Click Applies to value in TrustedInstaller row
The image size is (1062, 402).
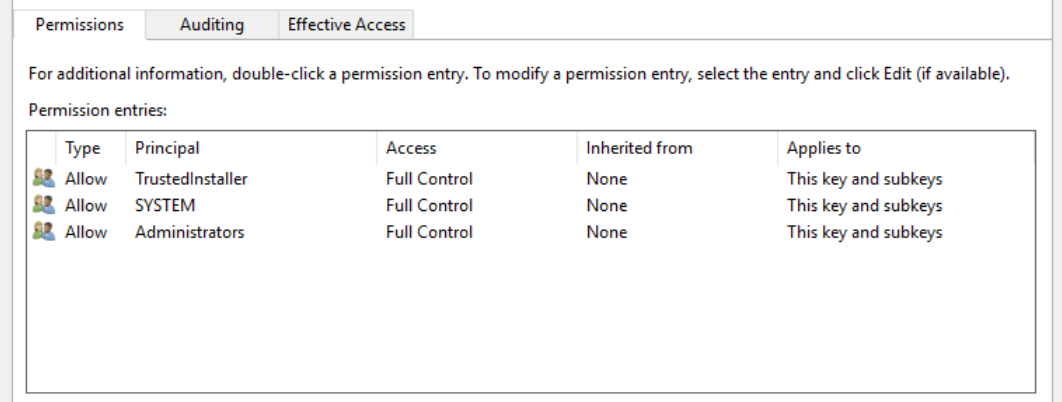(x=864, y=179)
